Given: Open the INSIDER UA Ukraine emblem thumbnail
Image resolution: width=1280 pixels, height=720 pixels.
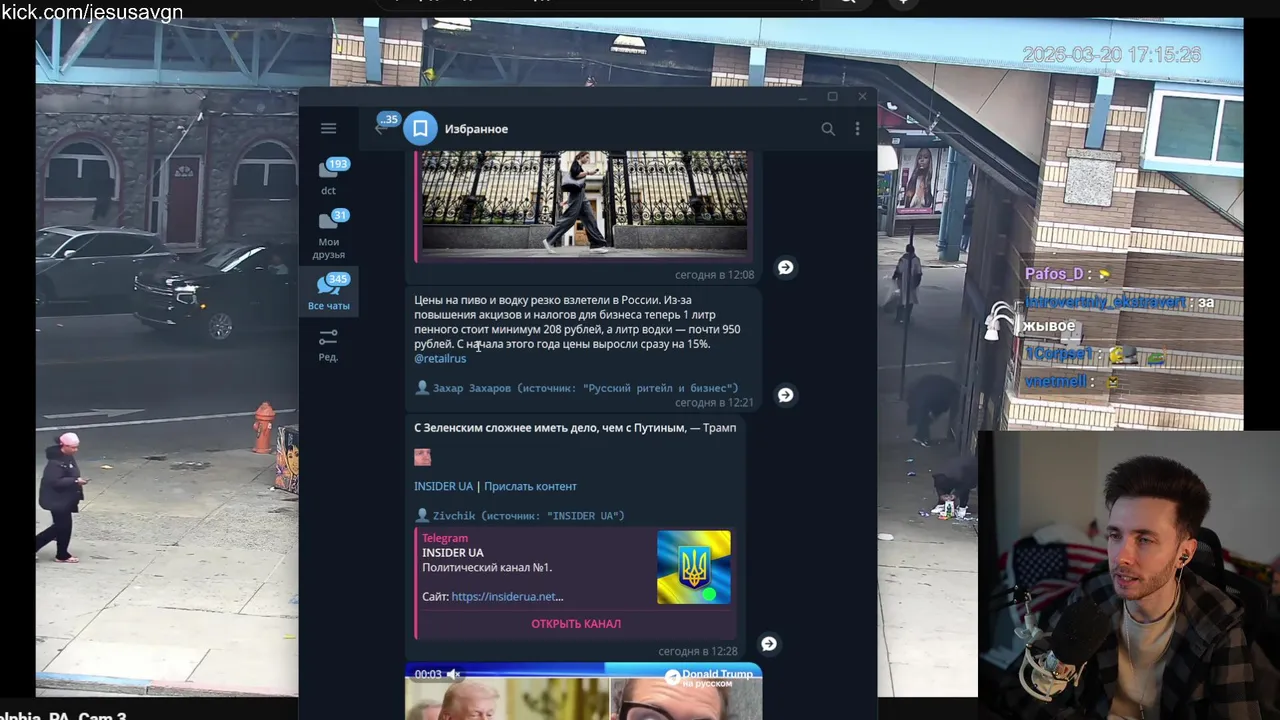Looking at the screenshot, I should pyautogui.click(x=693, y=567).
